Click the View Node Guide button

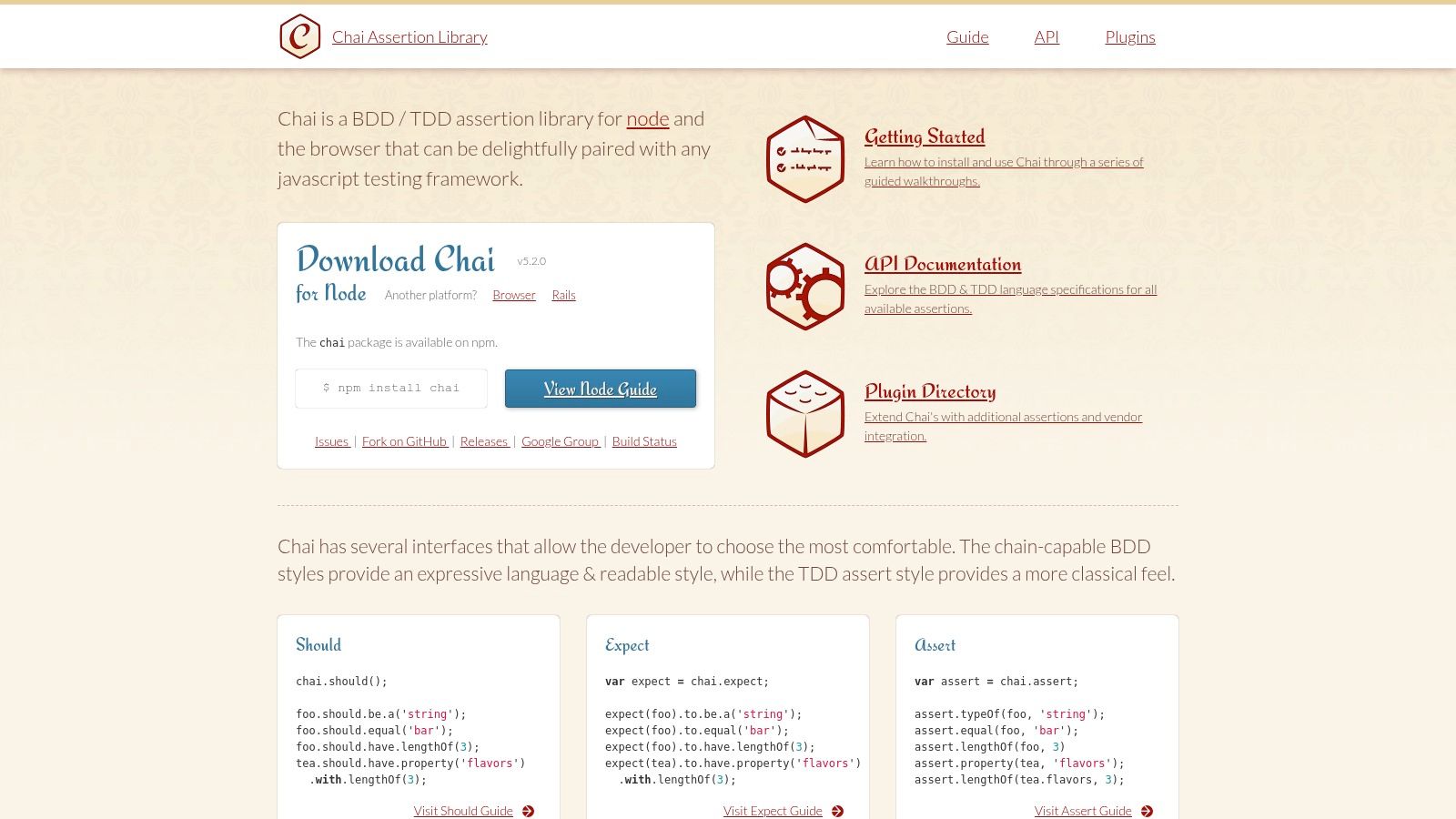[601, 389]
